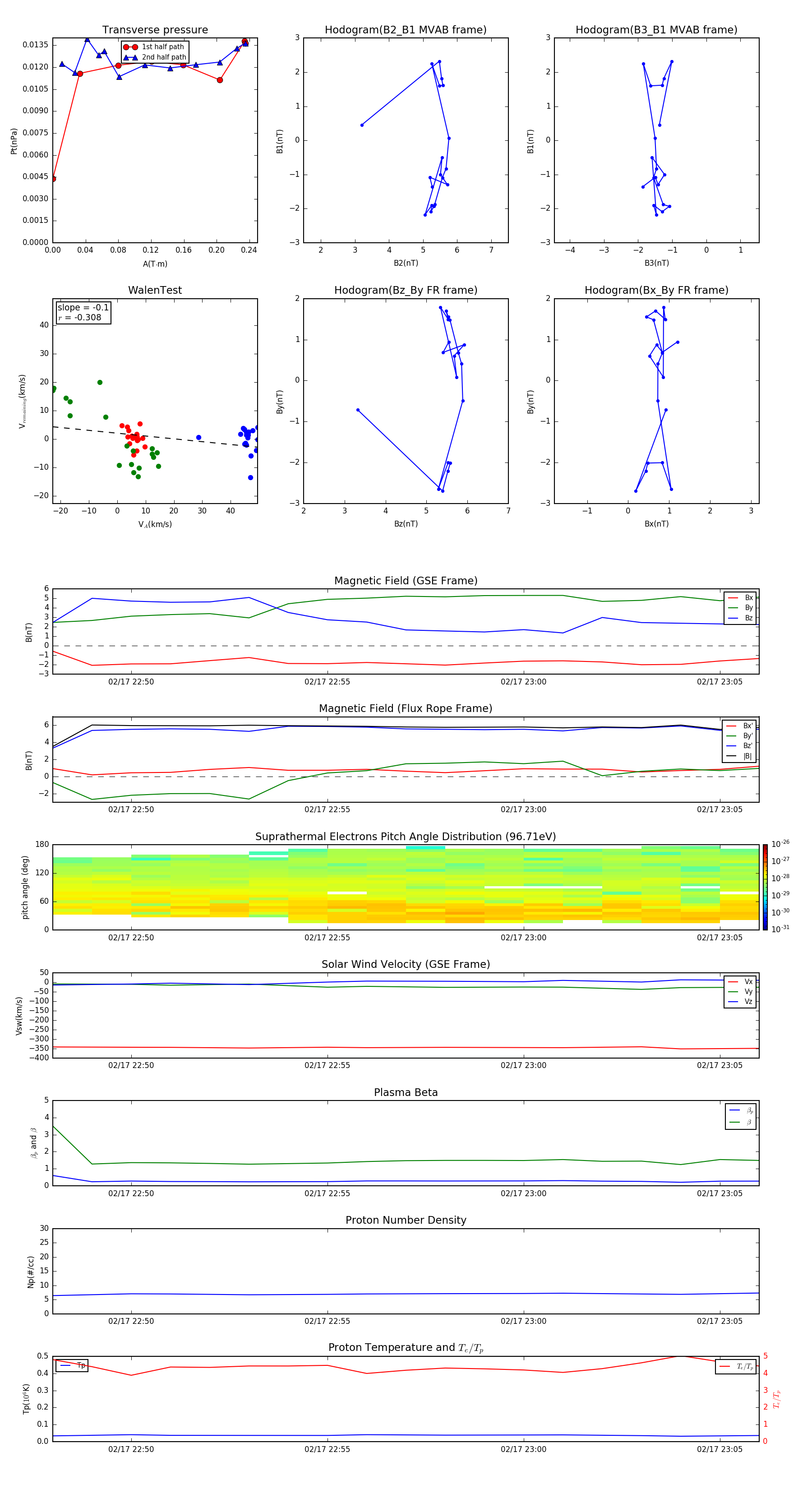This screenshot has height=1489, width=812.
Task: Click the 'Suprathermal Electrons Pitch Angle Distribution' title
Action: 406,837
